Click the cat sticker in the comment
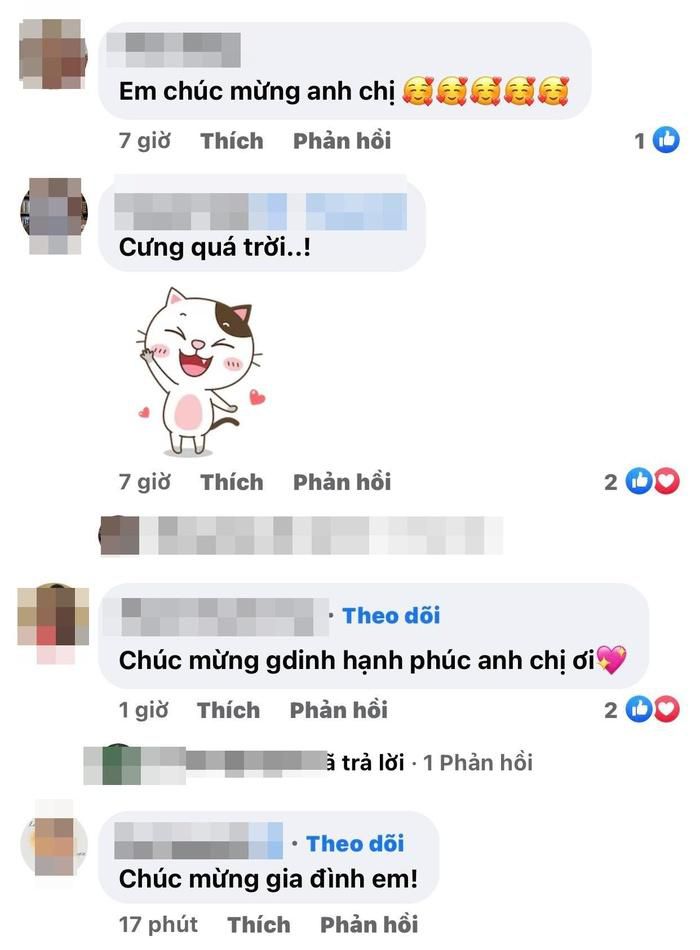 coord(201,373)
